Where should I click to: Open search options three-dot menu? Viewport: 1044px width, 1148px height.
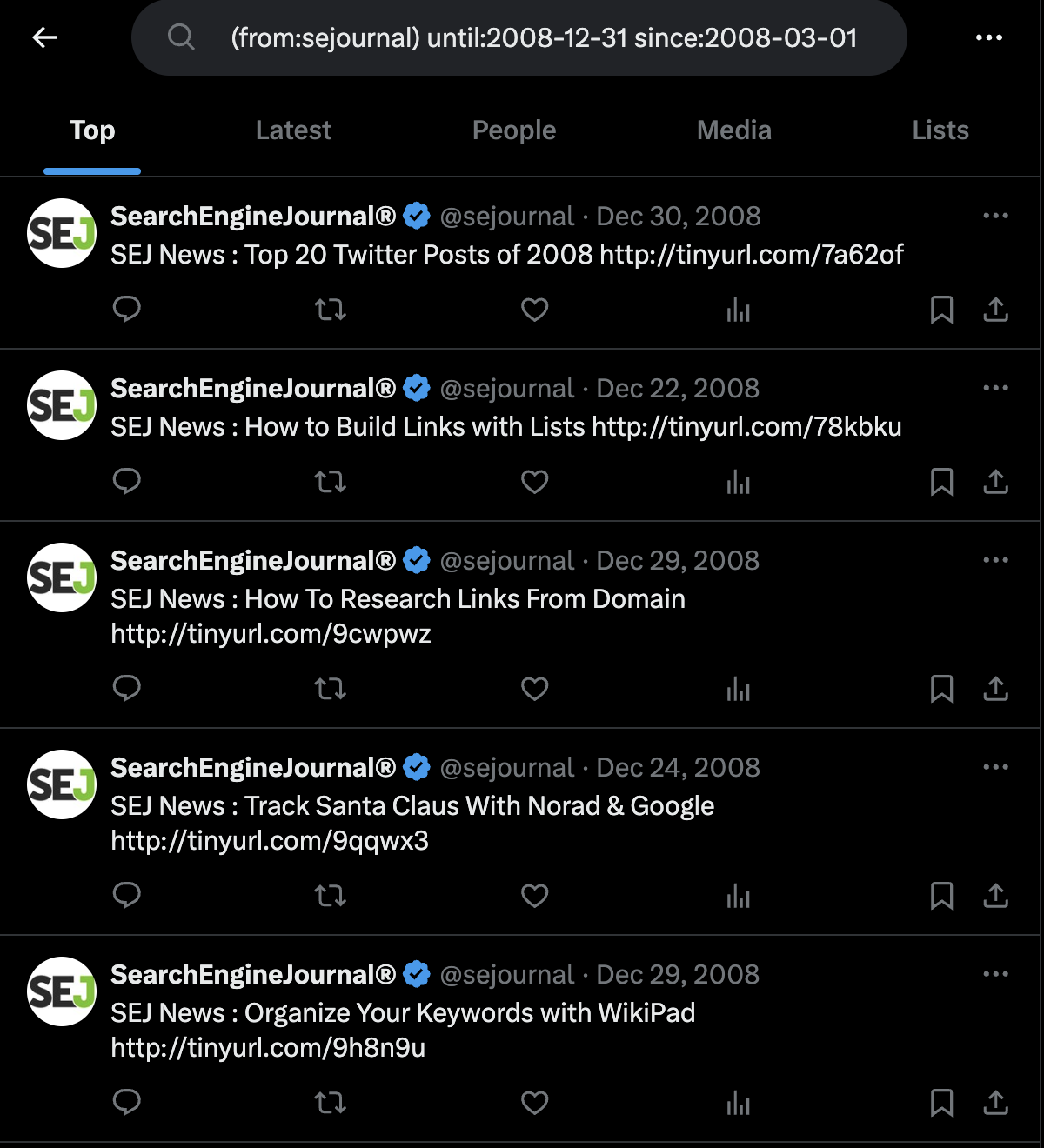pyautogui.click(x=989, y=37)
